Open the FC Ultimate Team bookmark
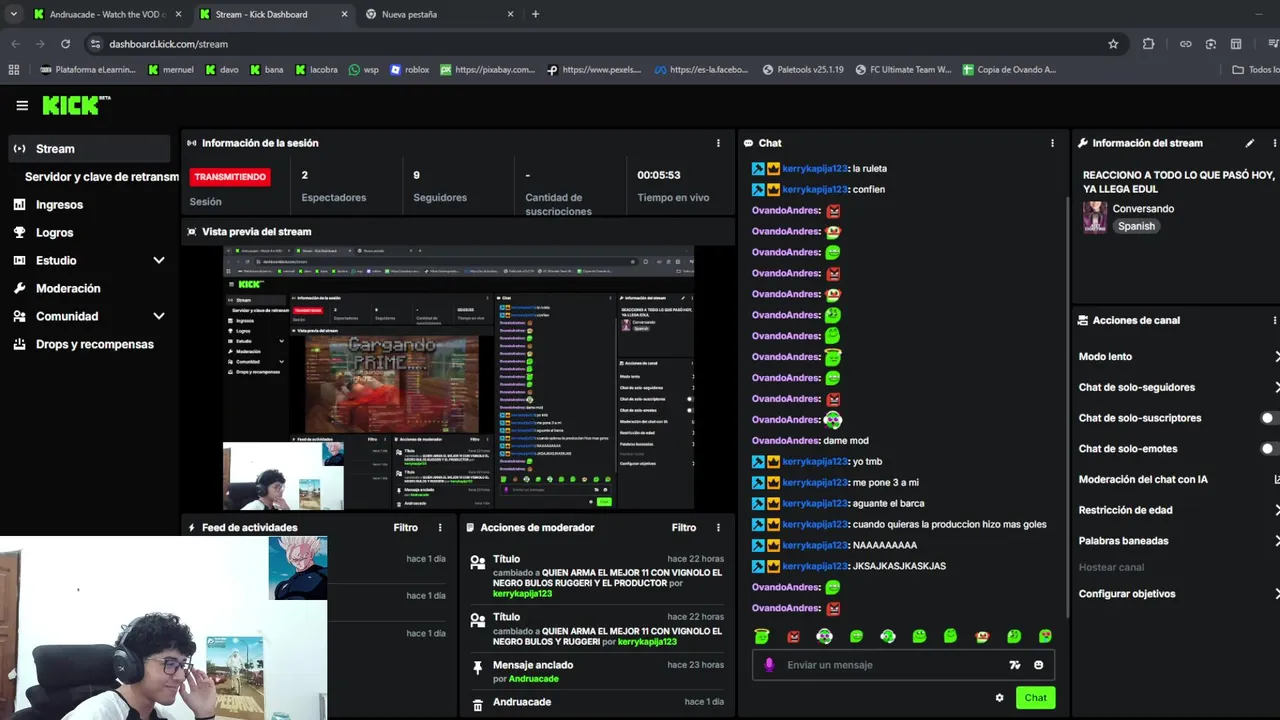1280x720 pixels. click(903, 70)
